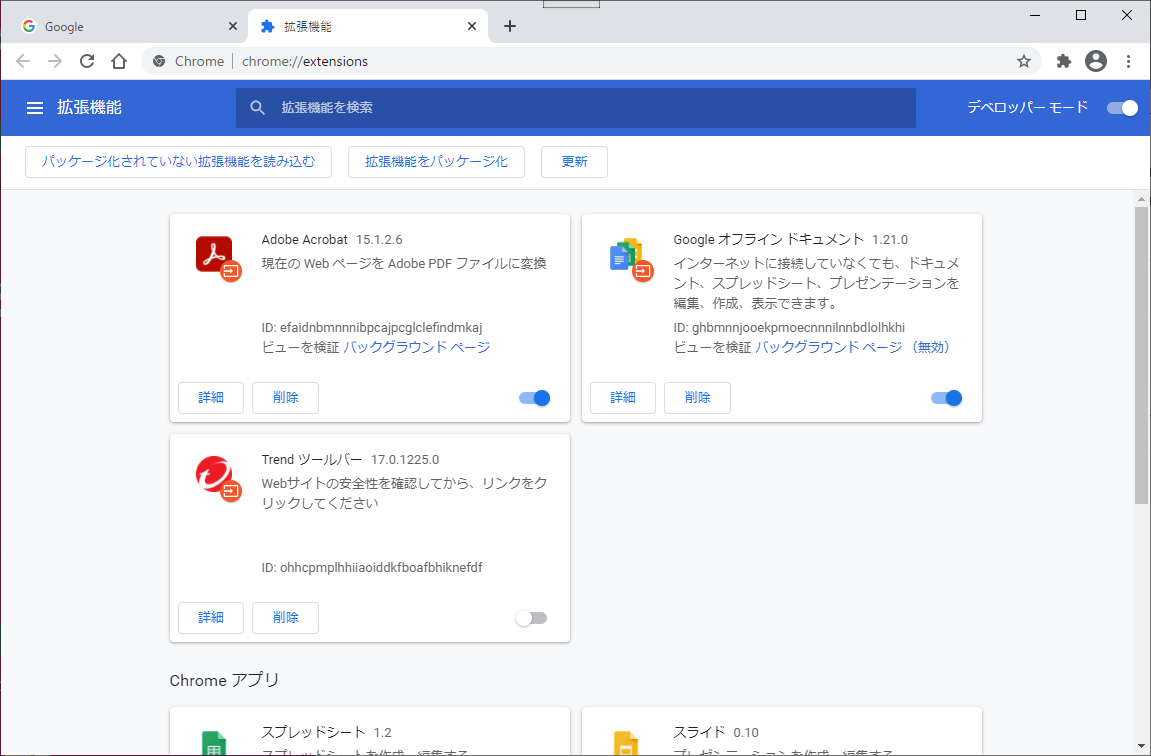The image size is (1151, 756).
Task: Click the page reload icon
Action: click(x=86, y=61)
